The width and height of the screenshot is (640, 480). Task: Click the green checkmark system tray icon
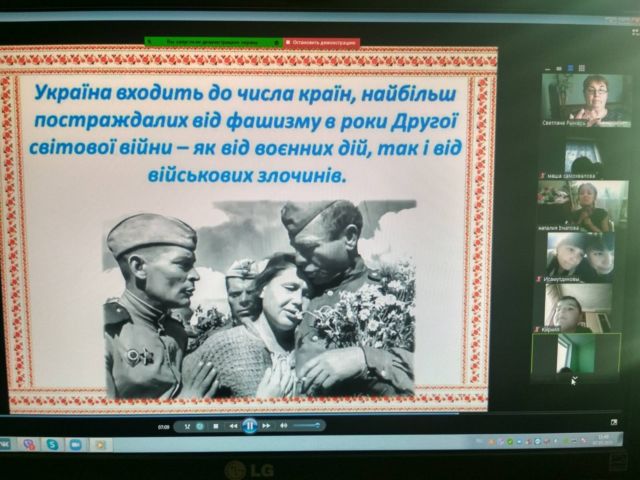510,442
